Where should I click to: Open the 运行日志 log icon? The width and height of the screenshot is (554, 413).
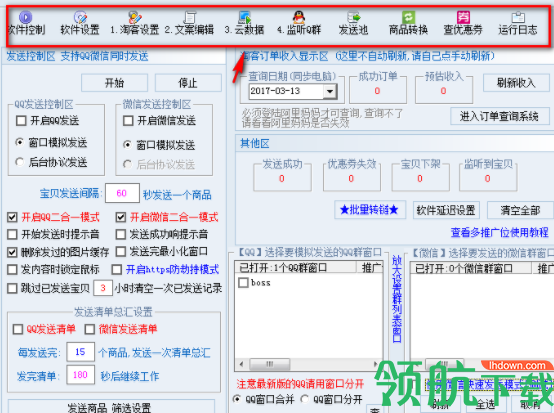pos(518,17)
